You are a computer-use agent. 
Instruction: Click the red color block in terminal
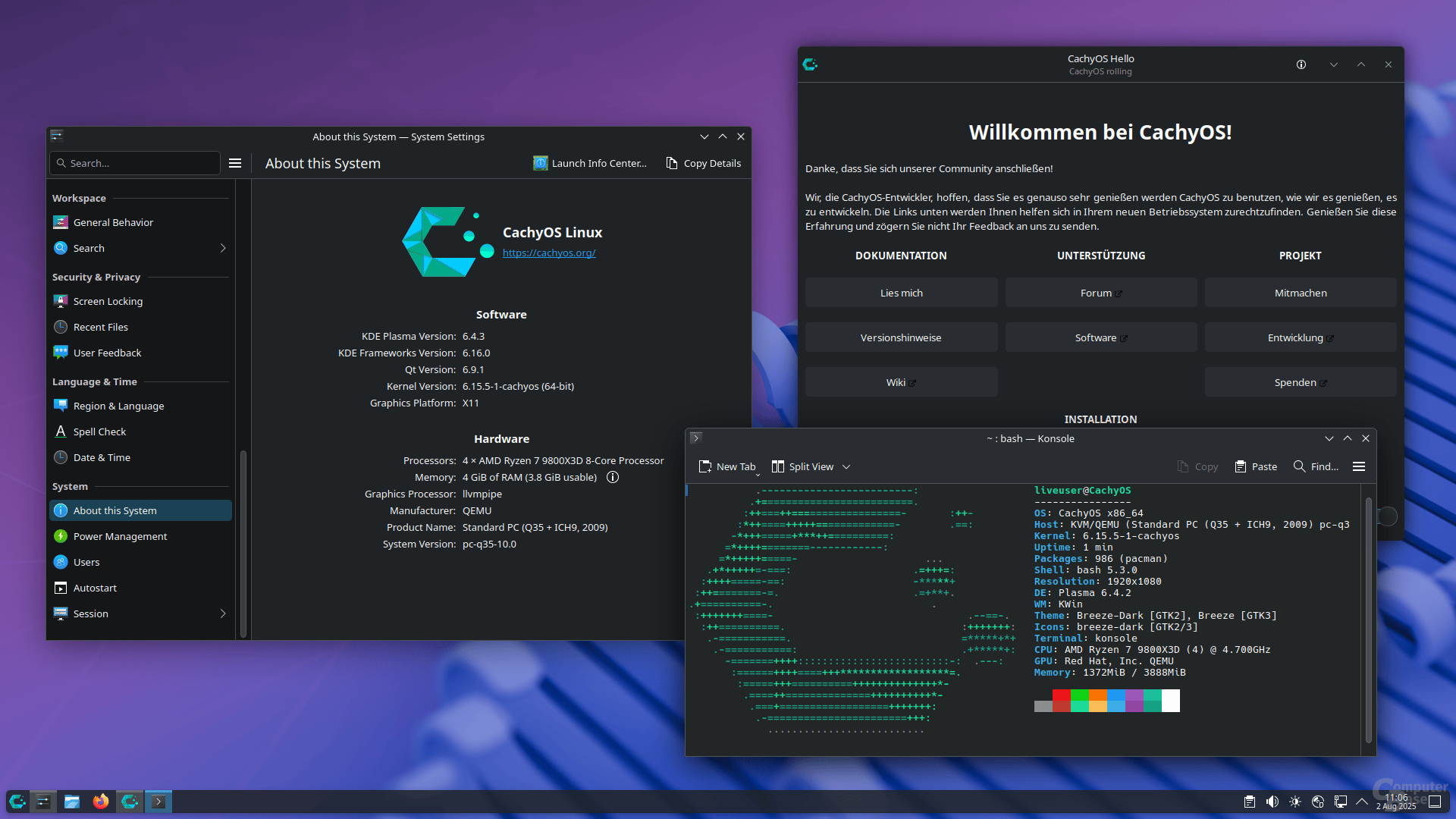pos(1061,695)
